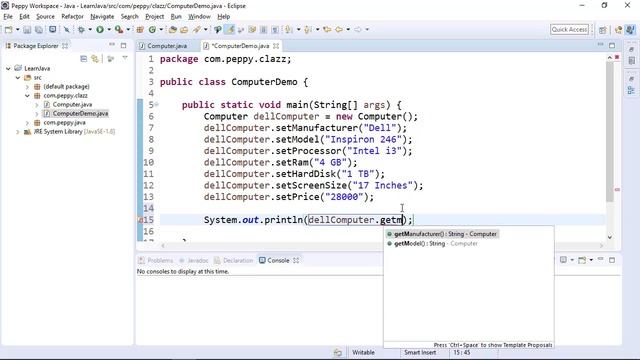This screenshot has height=360, width=640.
Task: Open the Back history dropdown arrow
Action: pos(348,30)
